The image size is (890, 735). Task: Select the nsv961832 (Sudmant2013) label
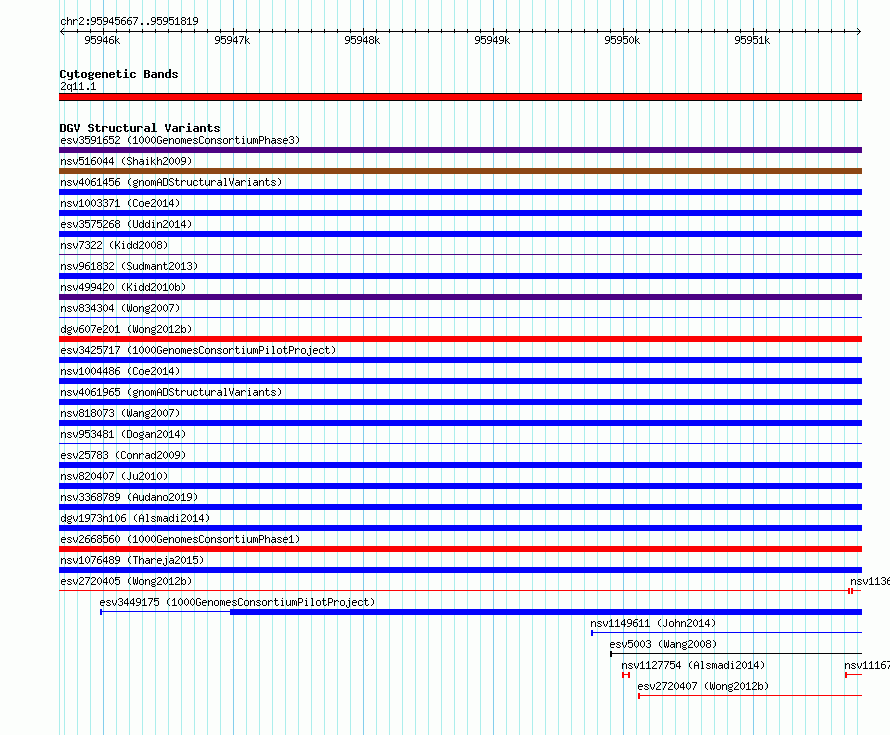point(129,266)
